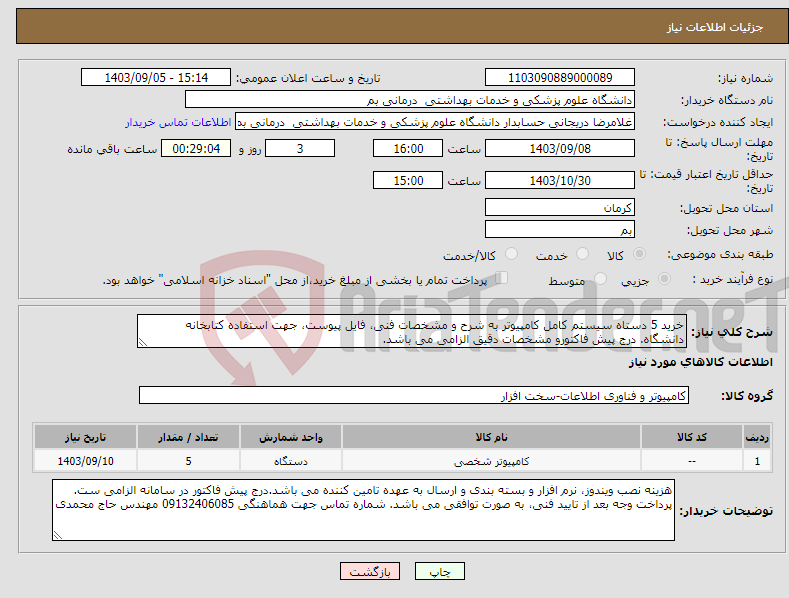Click the response deadline date 1403/09/08
Image resolution: width=789 pixels, height=598 pixels.
(560, 148)
